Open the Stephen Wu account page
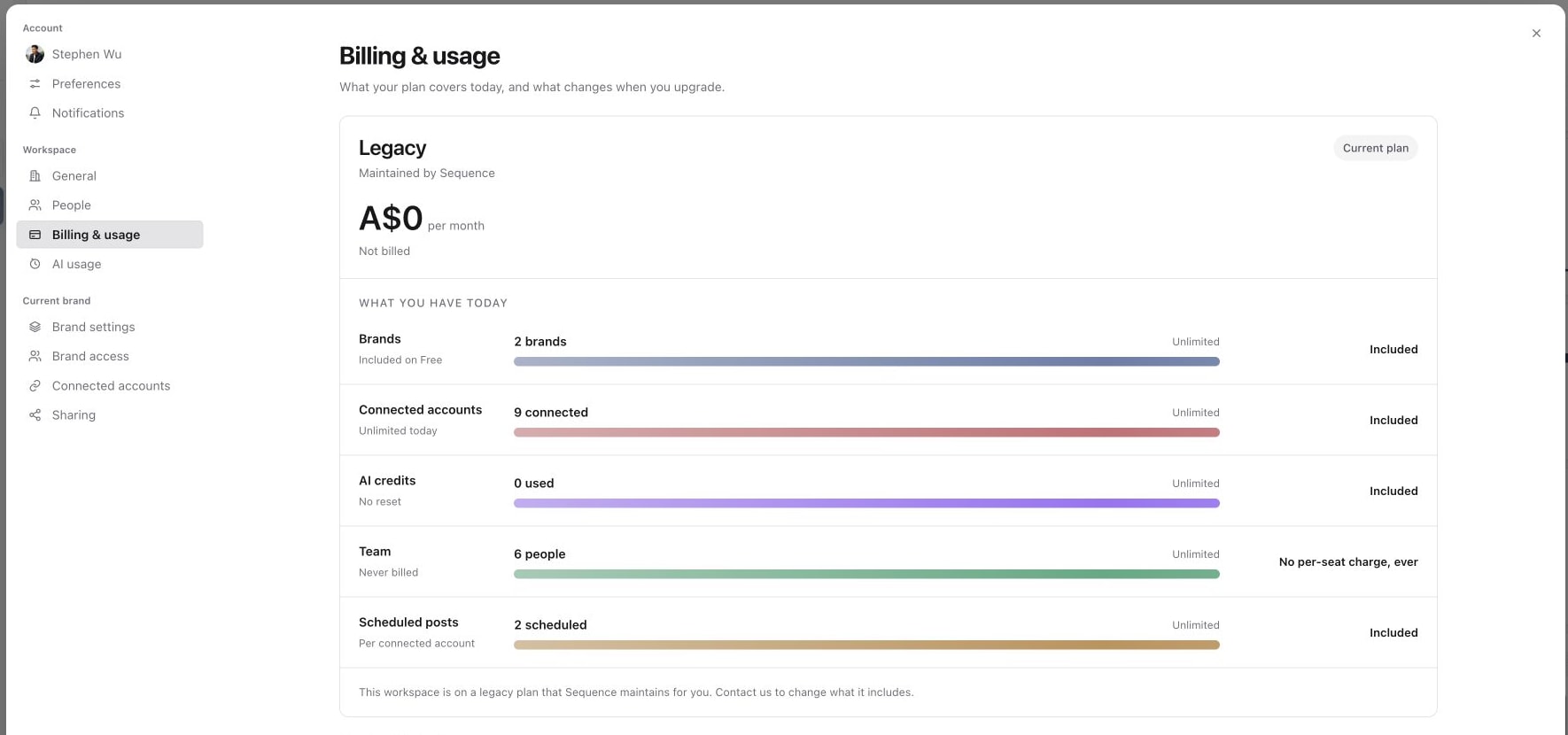The image size is (1568, 735). (x=110, y=54)
